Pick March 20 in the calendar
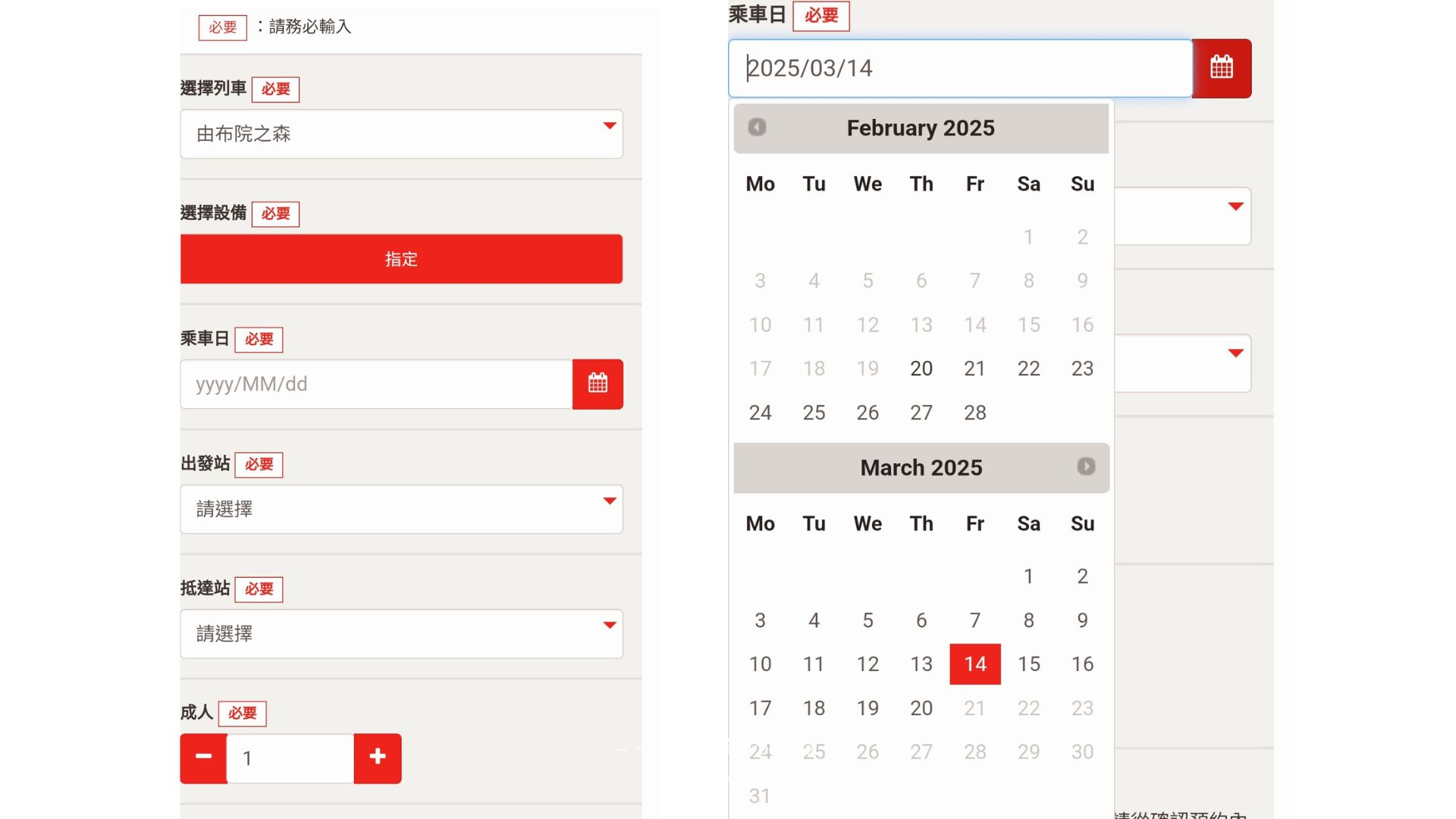 pos(921,708)
